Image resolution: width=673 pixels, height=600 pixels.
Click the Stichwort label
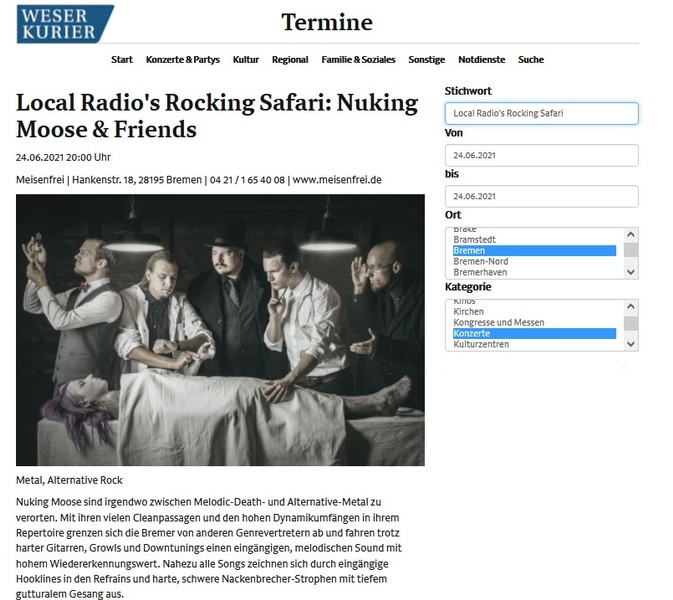coord(468,91)
